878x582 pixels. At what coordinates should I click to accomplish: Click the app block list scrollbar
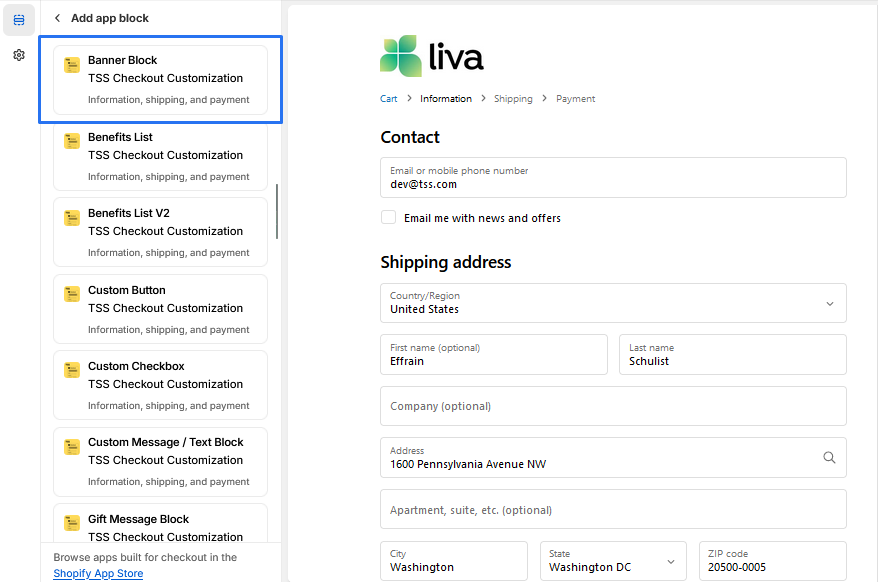click(x=277, y=211)
